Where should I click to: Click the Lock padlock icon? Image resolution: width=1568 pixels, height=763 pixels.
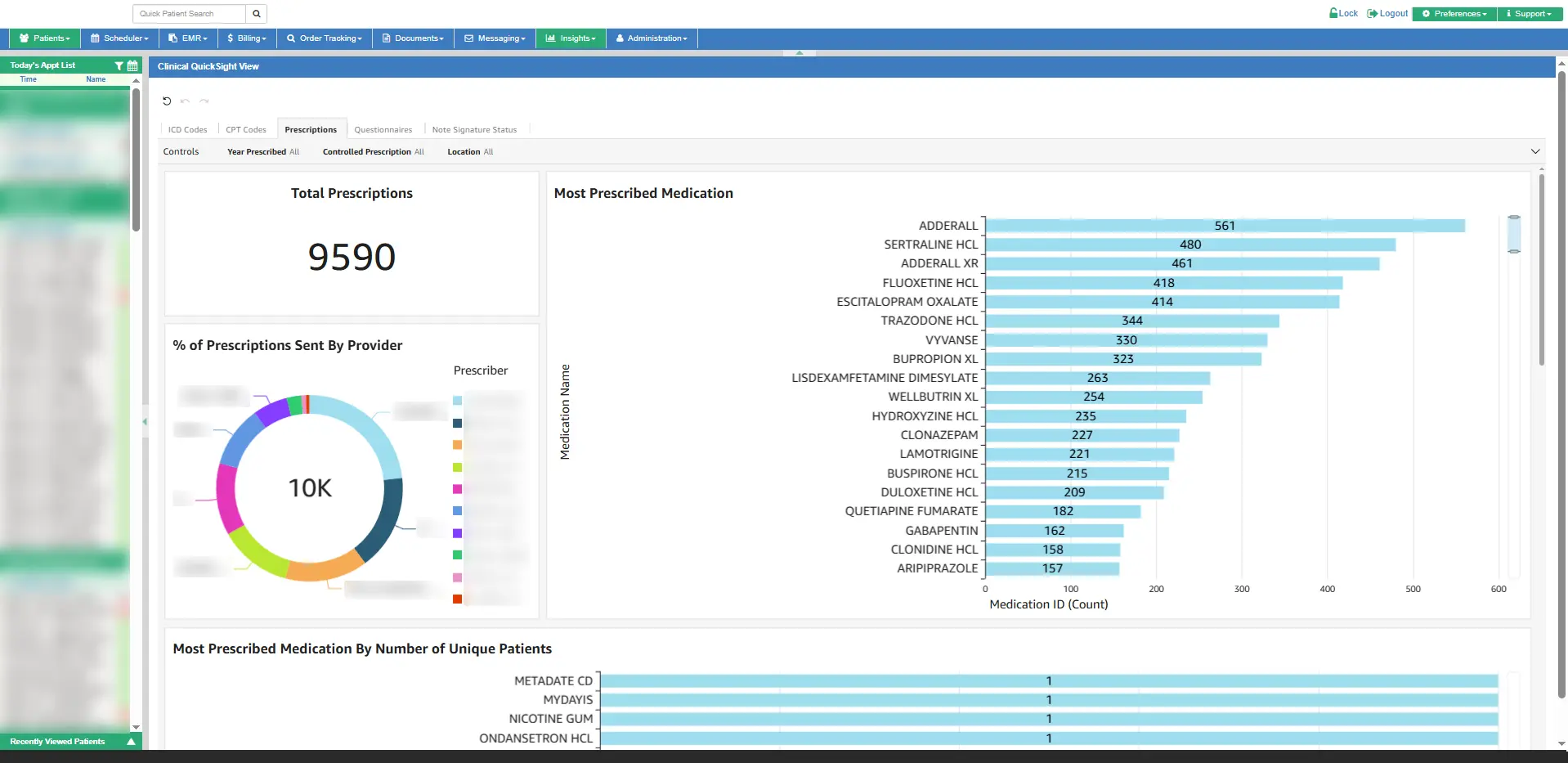point(1333,13)
